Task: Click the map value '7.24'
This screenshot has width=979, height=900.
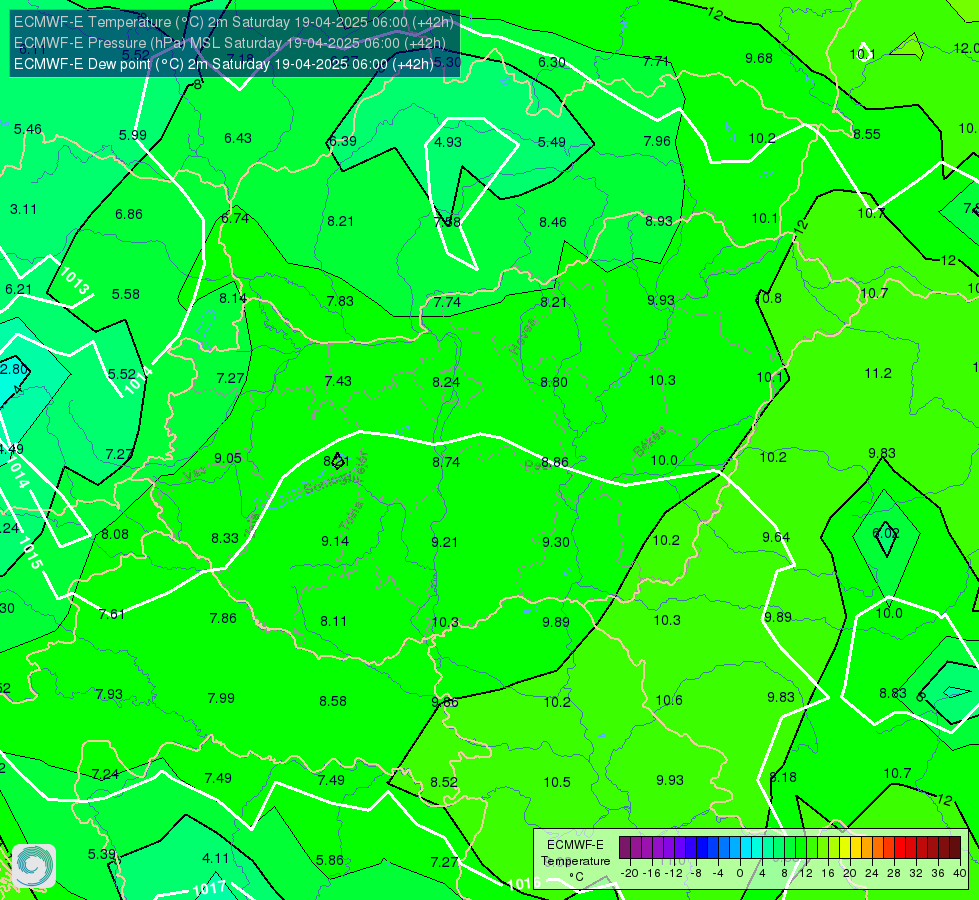Action: (105, 774)
